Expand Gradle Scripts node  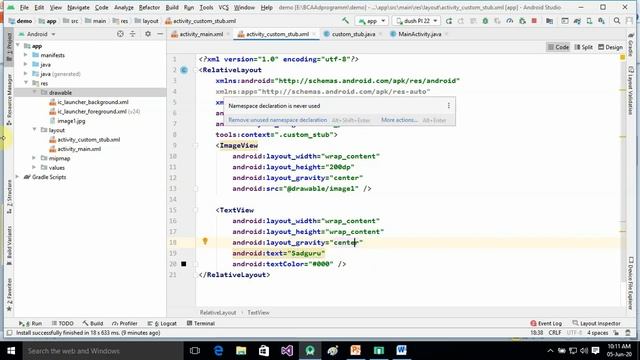[x=18, y=177]
